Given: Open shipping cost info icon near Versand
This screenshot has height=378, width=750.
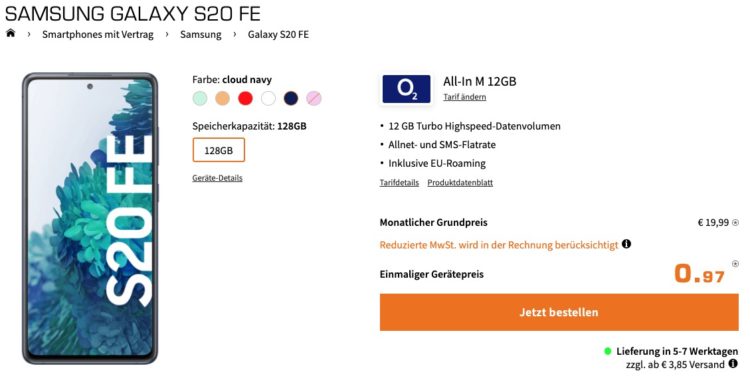Looking at the screenshot, I should coord(733,364).
